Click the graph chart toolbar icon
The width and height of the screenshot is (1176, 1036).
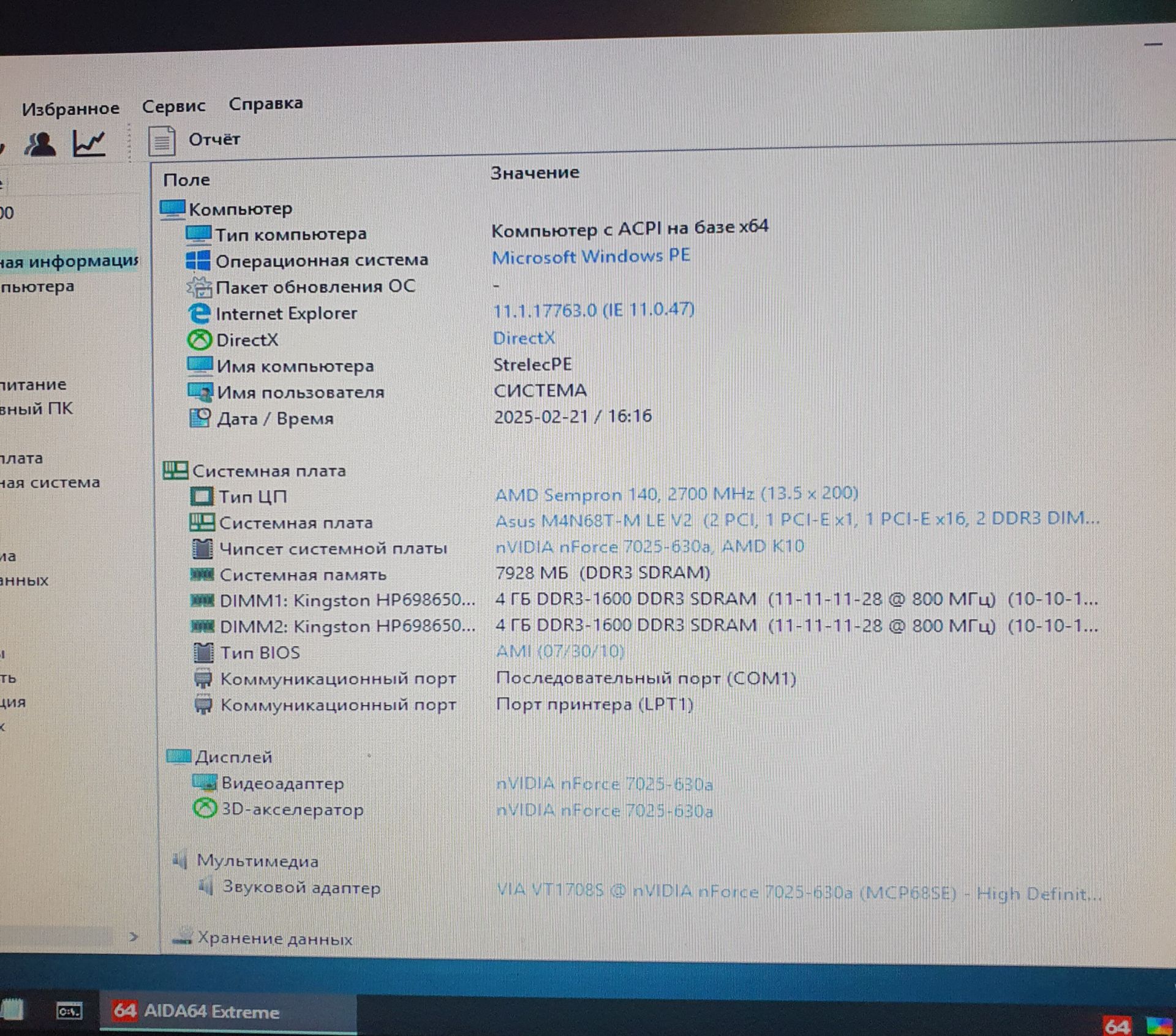89,144
